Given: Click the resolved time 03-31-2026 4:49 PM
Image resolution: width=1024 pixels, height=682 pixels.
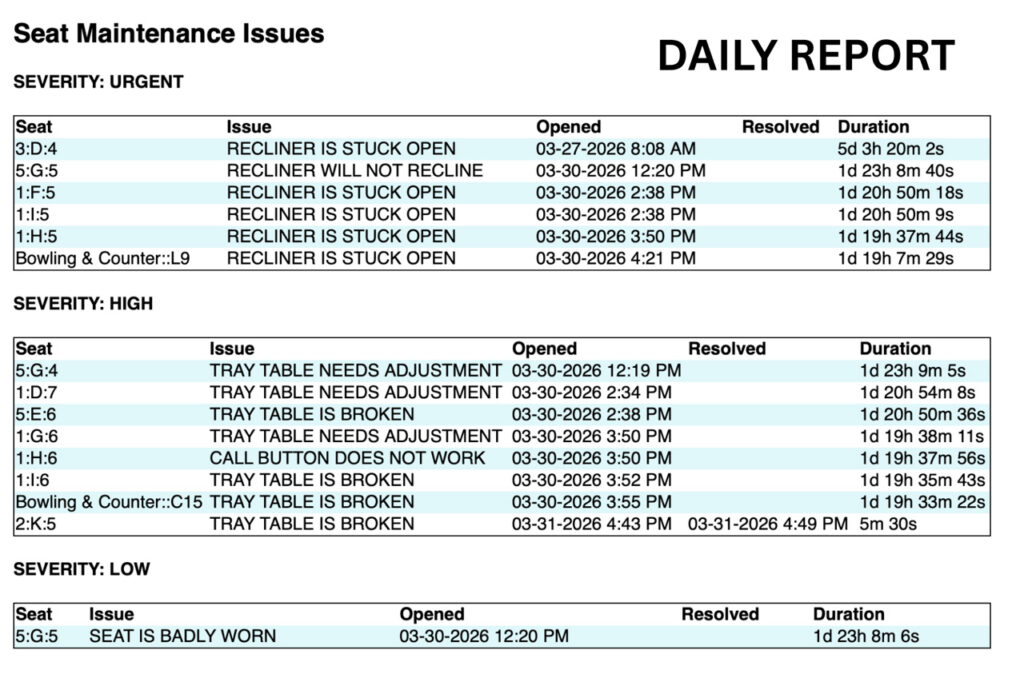Looking at the screenshot, I should [x=767, y=524].
